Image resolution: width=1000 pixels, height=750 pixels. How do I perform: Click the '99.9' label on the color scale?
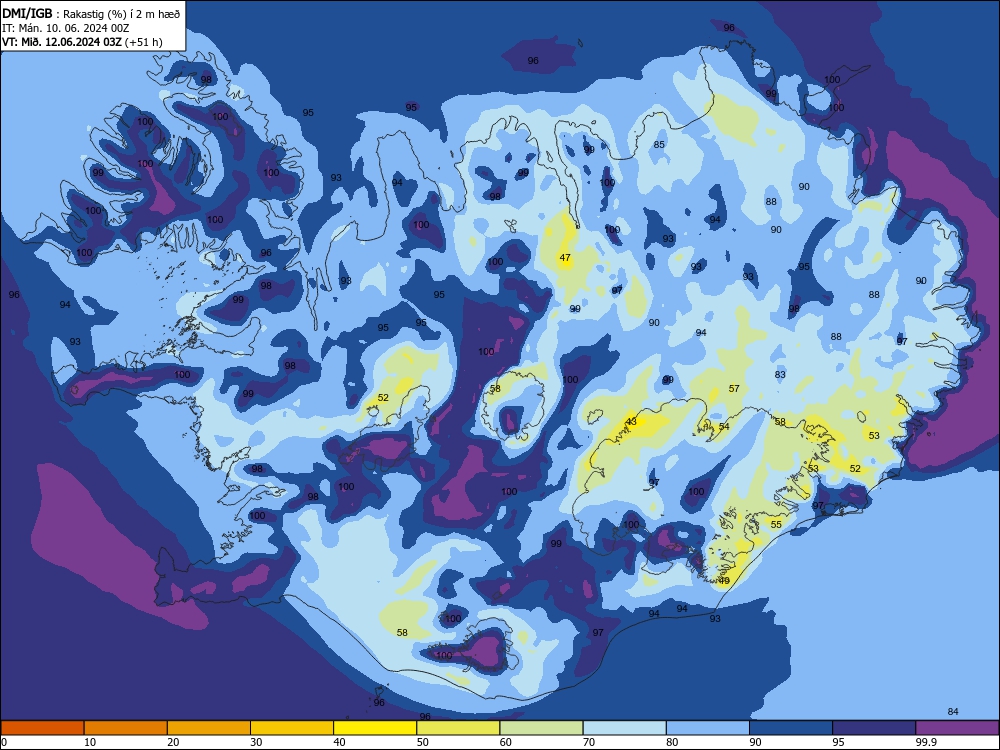point(926,742)
